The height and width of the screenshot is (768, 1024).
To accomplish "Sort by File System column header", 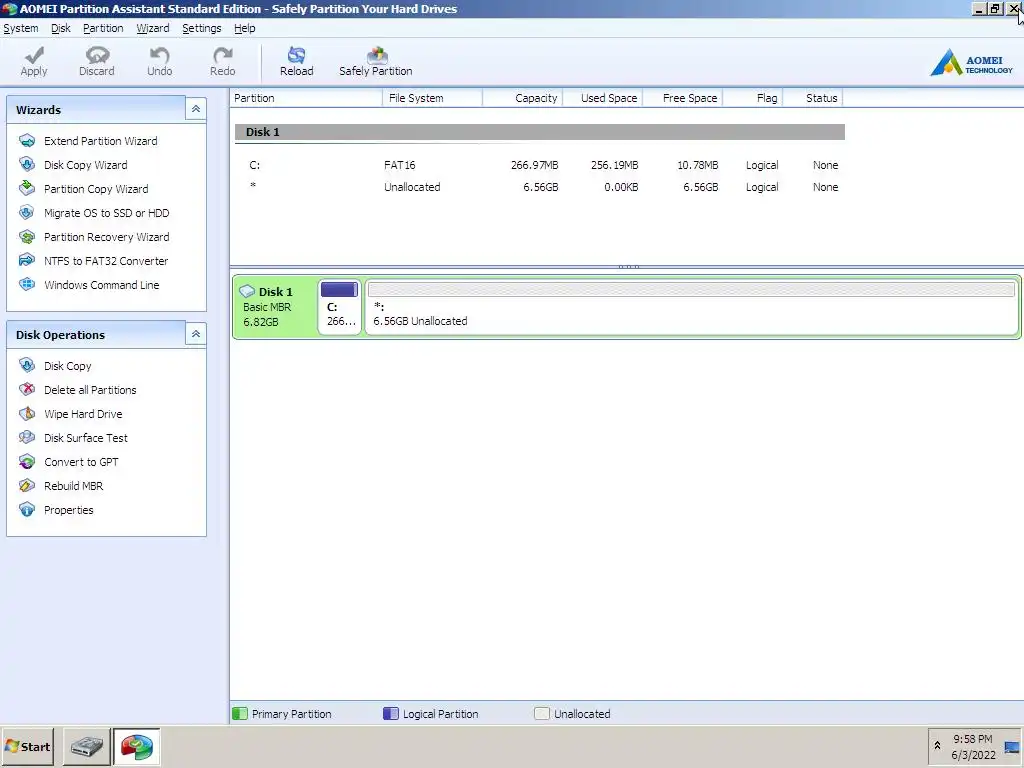I will 432,98.
